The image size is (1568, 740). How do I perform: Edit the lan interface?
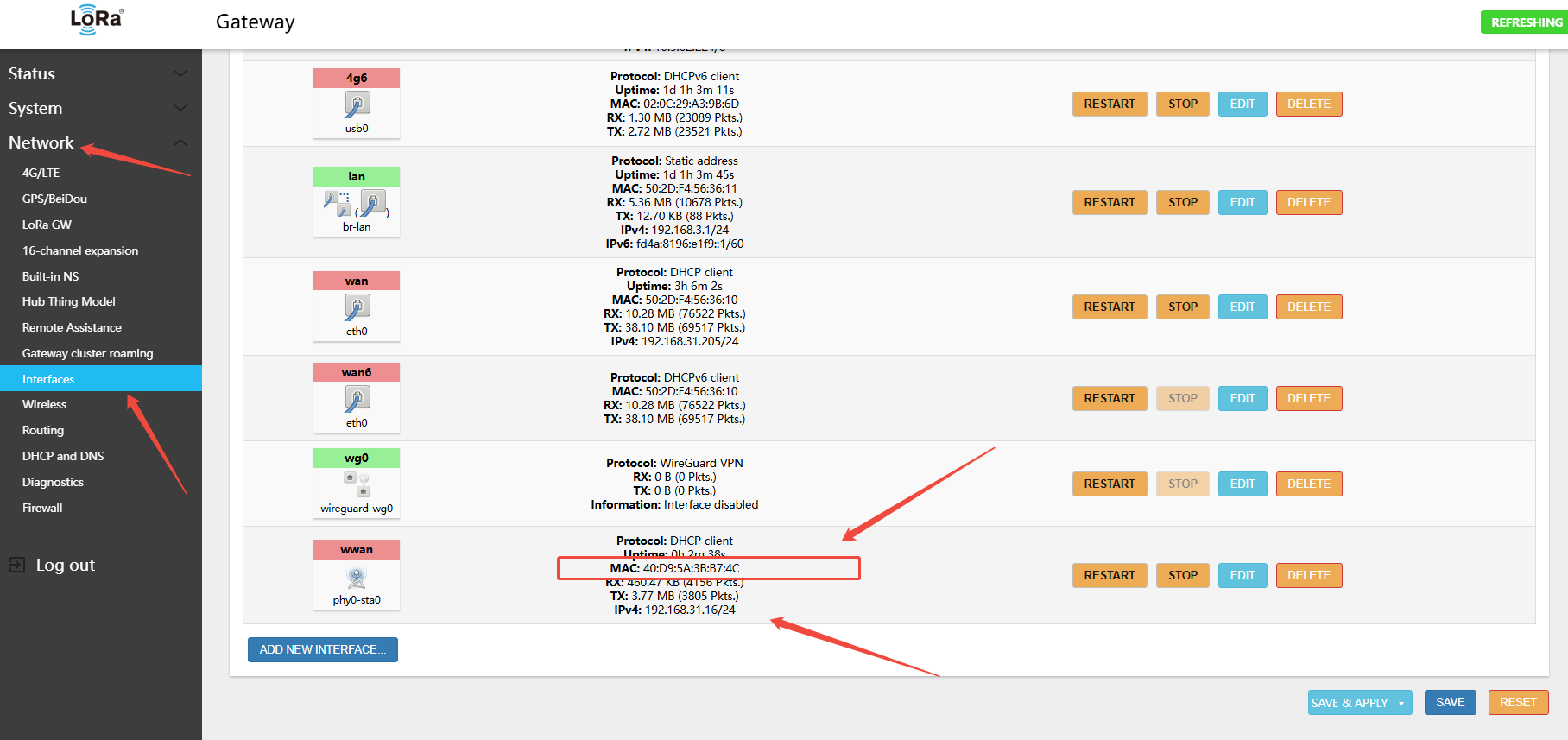click(1242, 202)
